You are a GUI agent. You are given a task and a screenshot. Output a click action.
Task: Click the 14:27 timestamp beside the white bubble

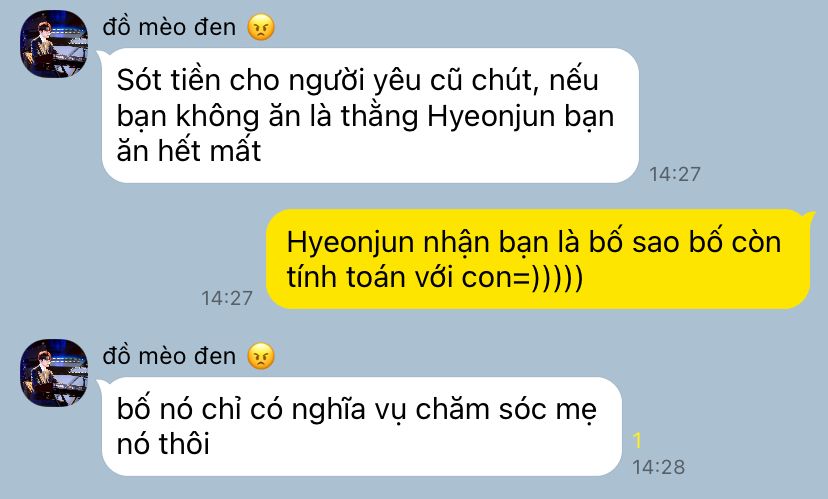pyautogui.click(x=675, y=174)
